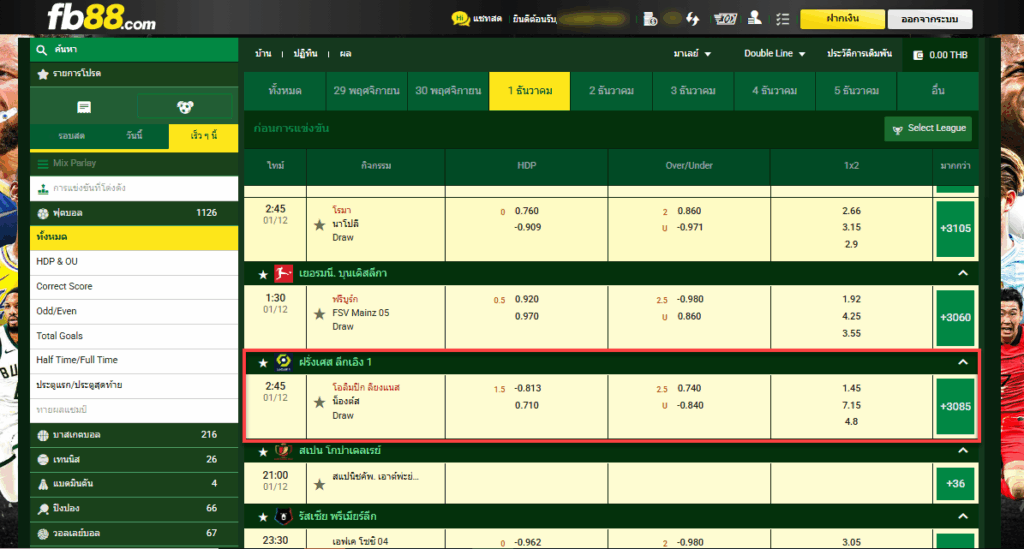Open the ประวัติการเดิมพัน bet history link
1024x549 pixels.
(x=859, y=54)
